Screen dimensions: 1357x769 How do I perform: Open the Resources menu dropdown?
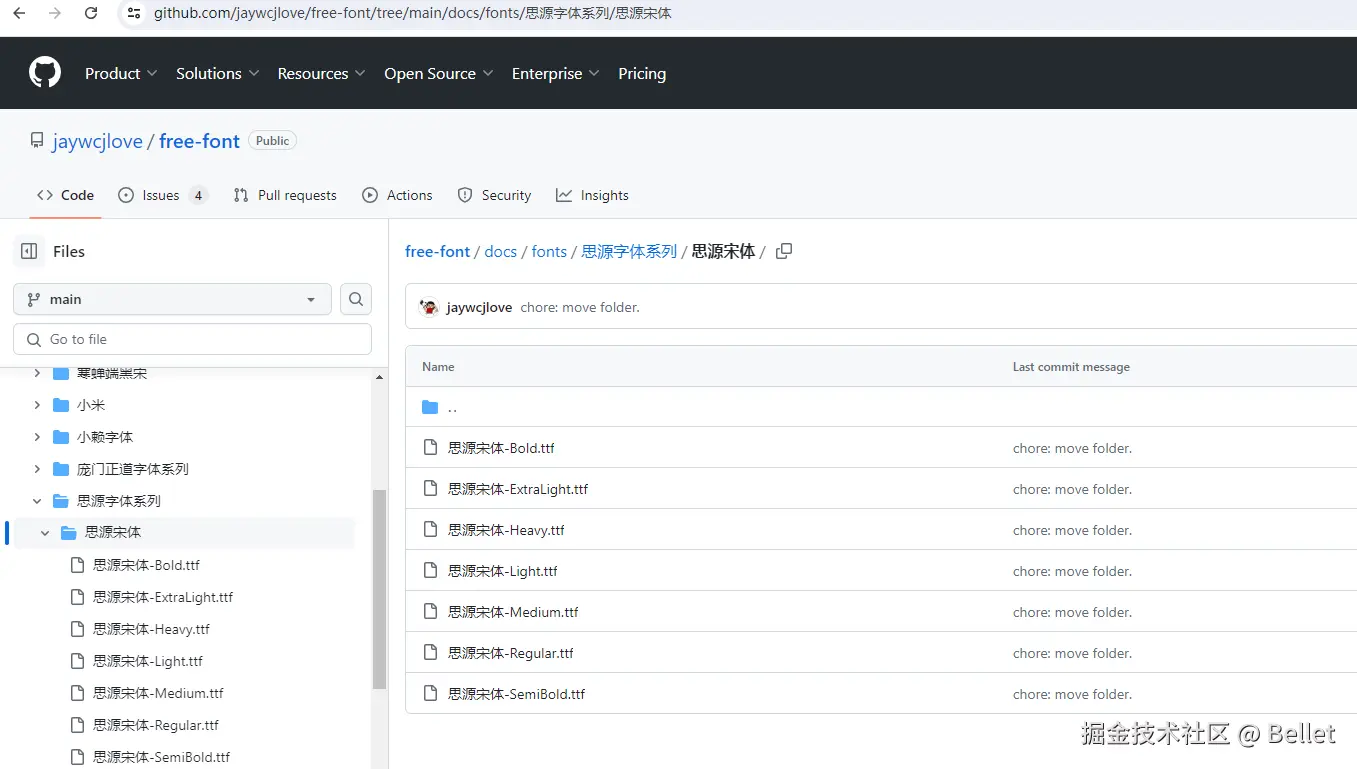click(x=321, y=73)
